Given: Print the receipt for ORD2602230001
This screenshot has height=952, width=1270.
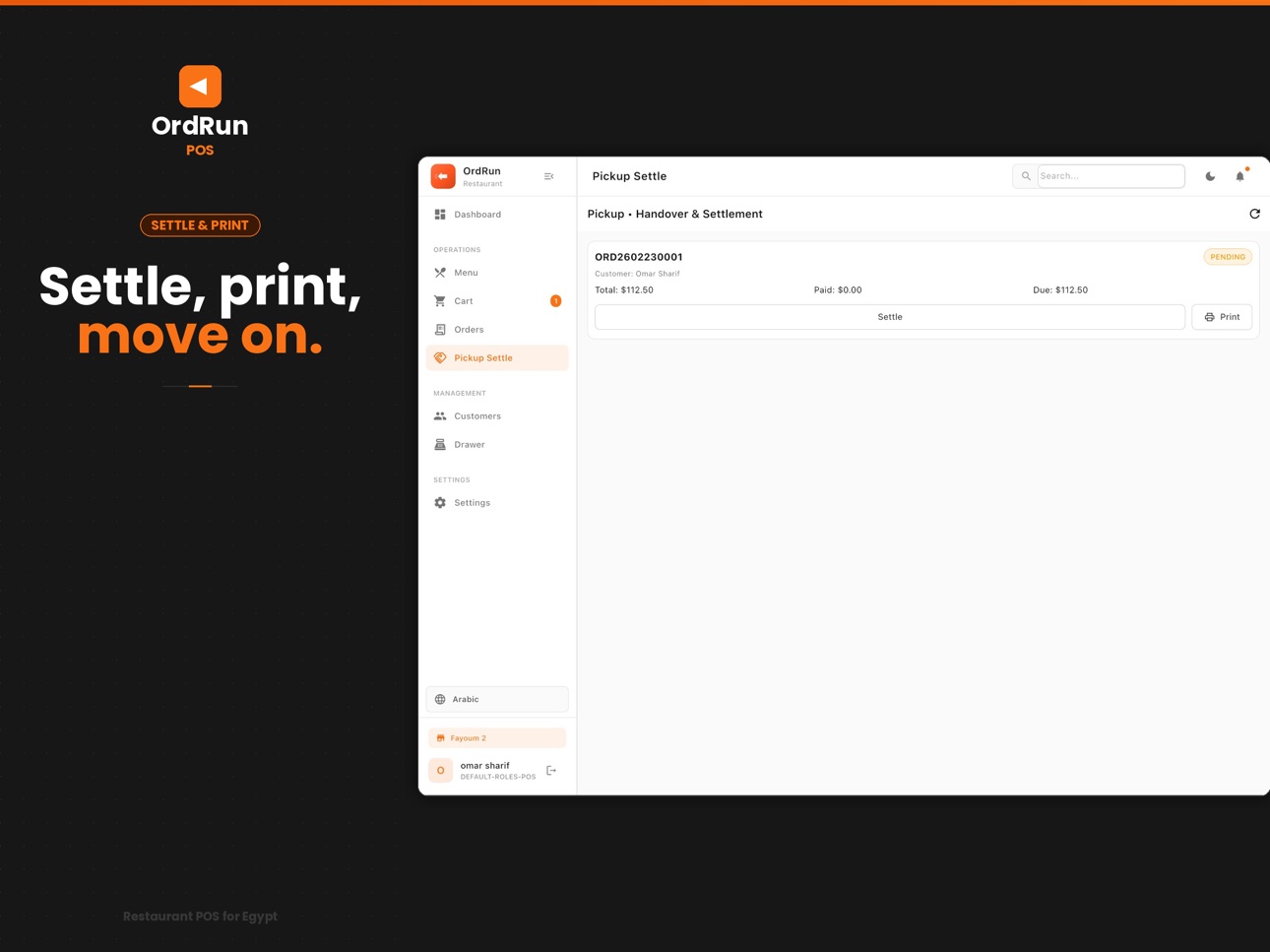Looking at the screenshot, I should pos(1222,317).
